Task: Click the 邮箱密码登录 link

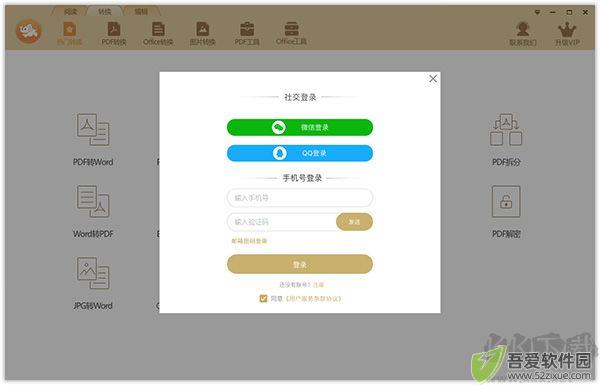Action: pos(249,241)
